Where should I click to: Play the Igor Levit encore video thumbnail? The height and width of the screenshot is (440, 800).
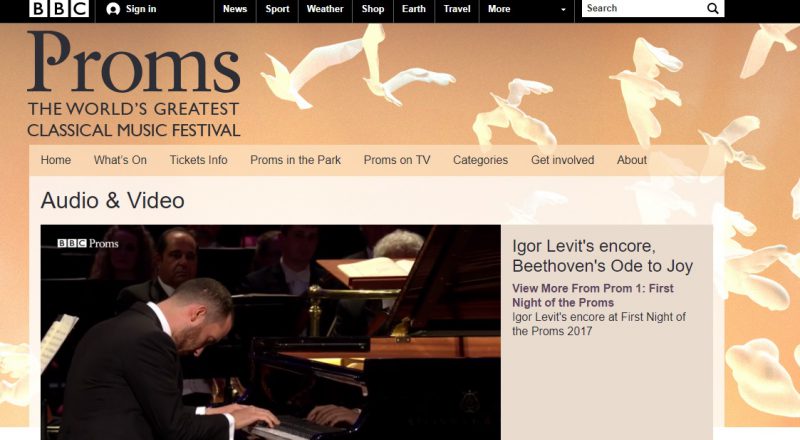270,332
